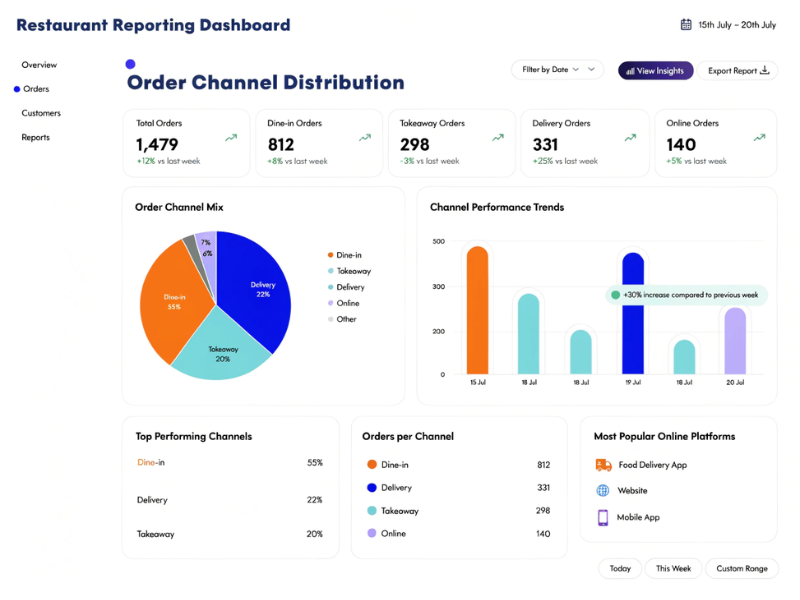
Task: Click the View Insights button
Action: (655, 71)
